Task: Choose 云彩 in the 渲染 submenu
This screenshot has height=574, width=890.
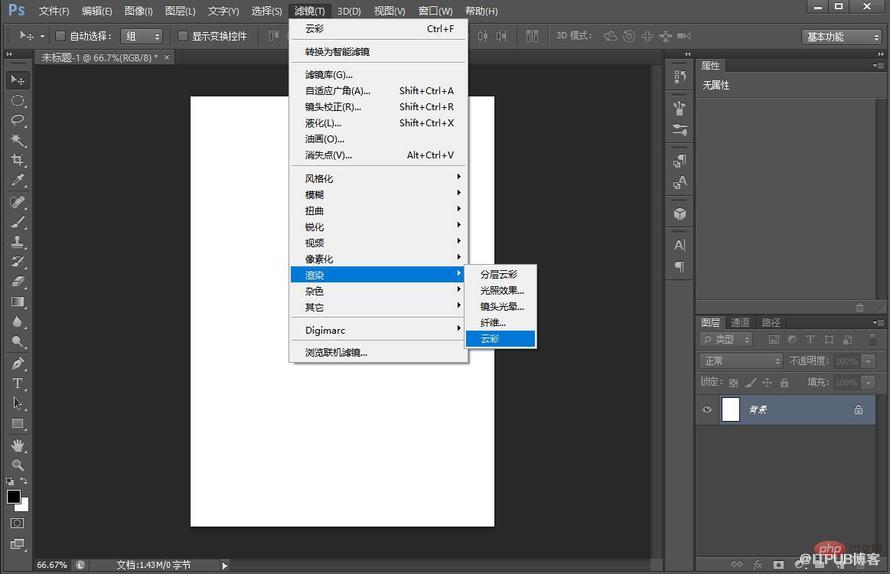Action: [x=500, y=339]
